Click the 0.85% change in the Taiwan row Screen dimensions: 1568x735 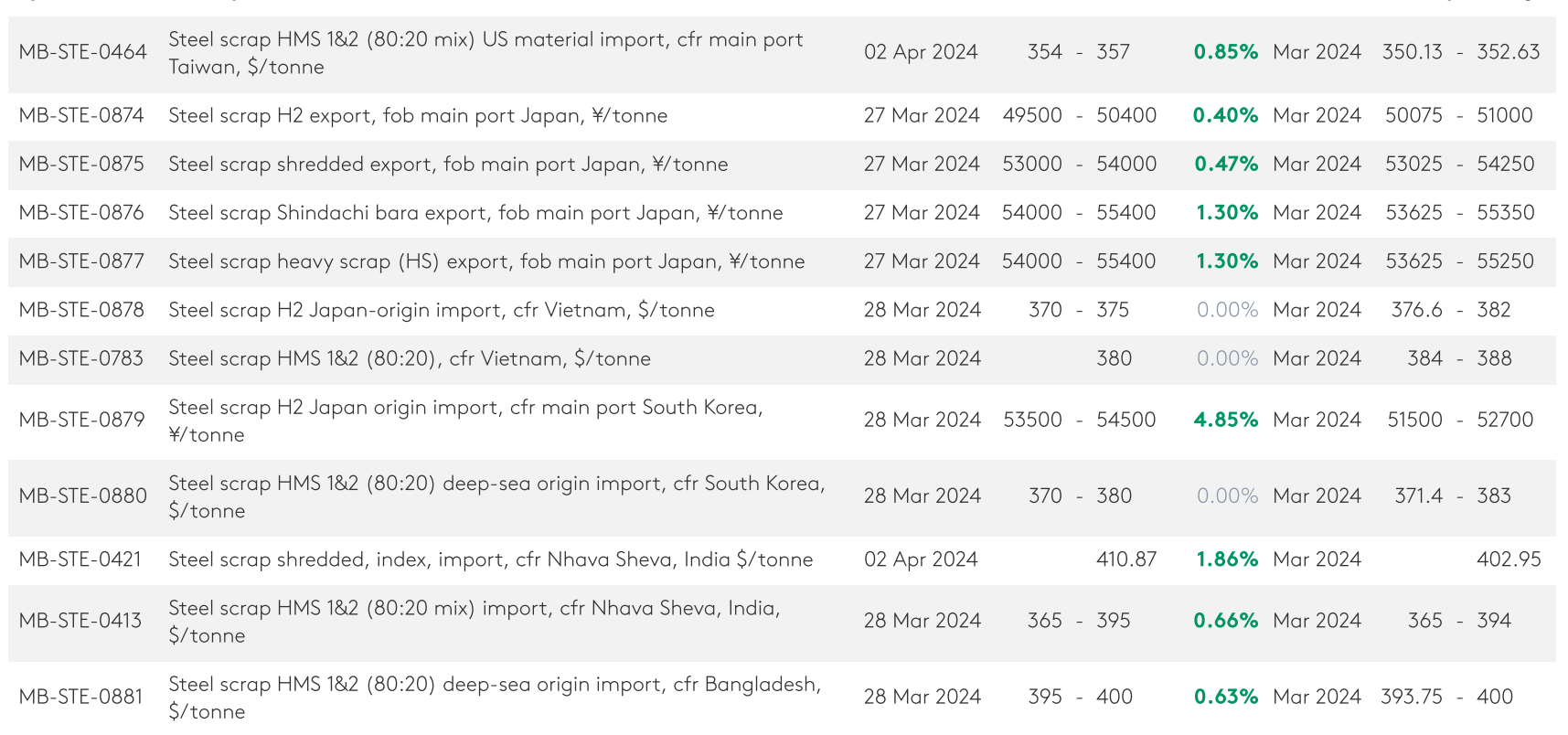tap(1225, 52)
